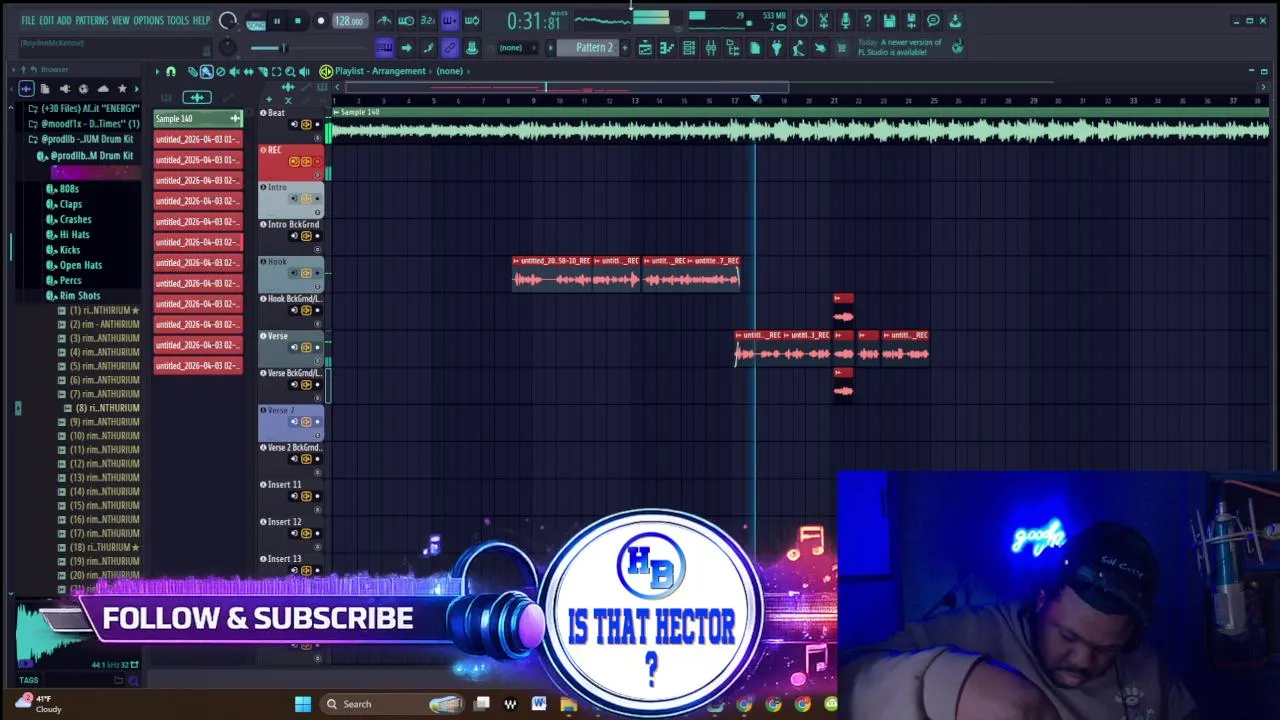The image size is (1280, 720).
Task: Open the tempo tapper icon
Action: coord(798,48)
